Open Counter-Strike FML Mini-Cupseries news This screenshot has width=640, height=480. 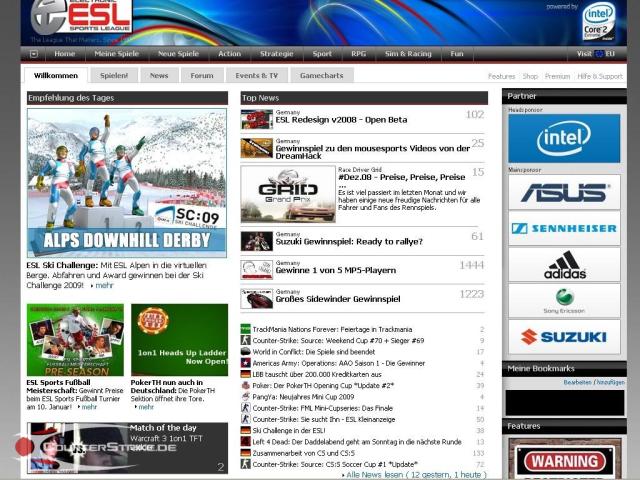(322, 408)
